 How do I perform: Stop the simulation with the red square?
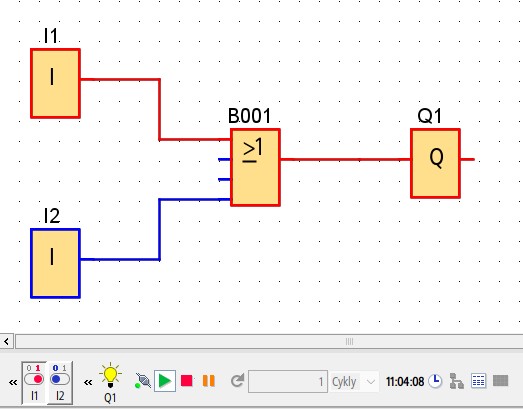pyautogui.click(x=186, y=381)
